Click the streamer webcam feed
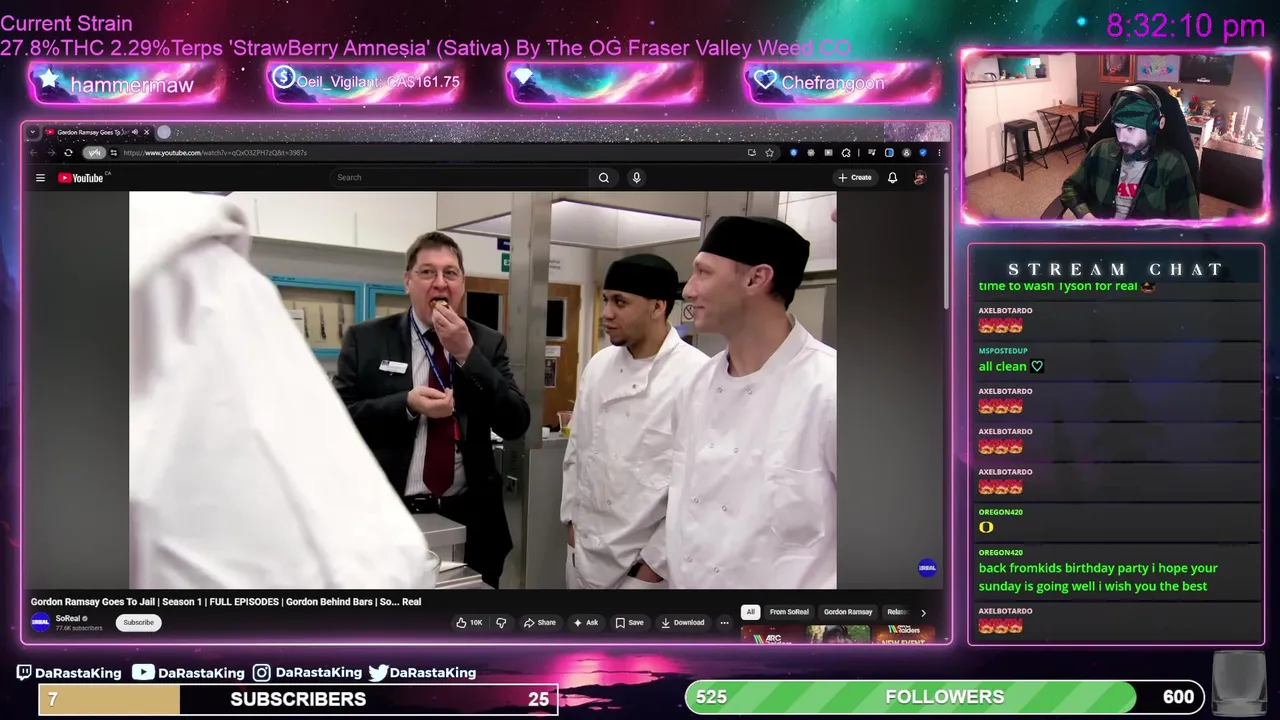Screen dimensions: 1280x720 coord(1115,136)
